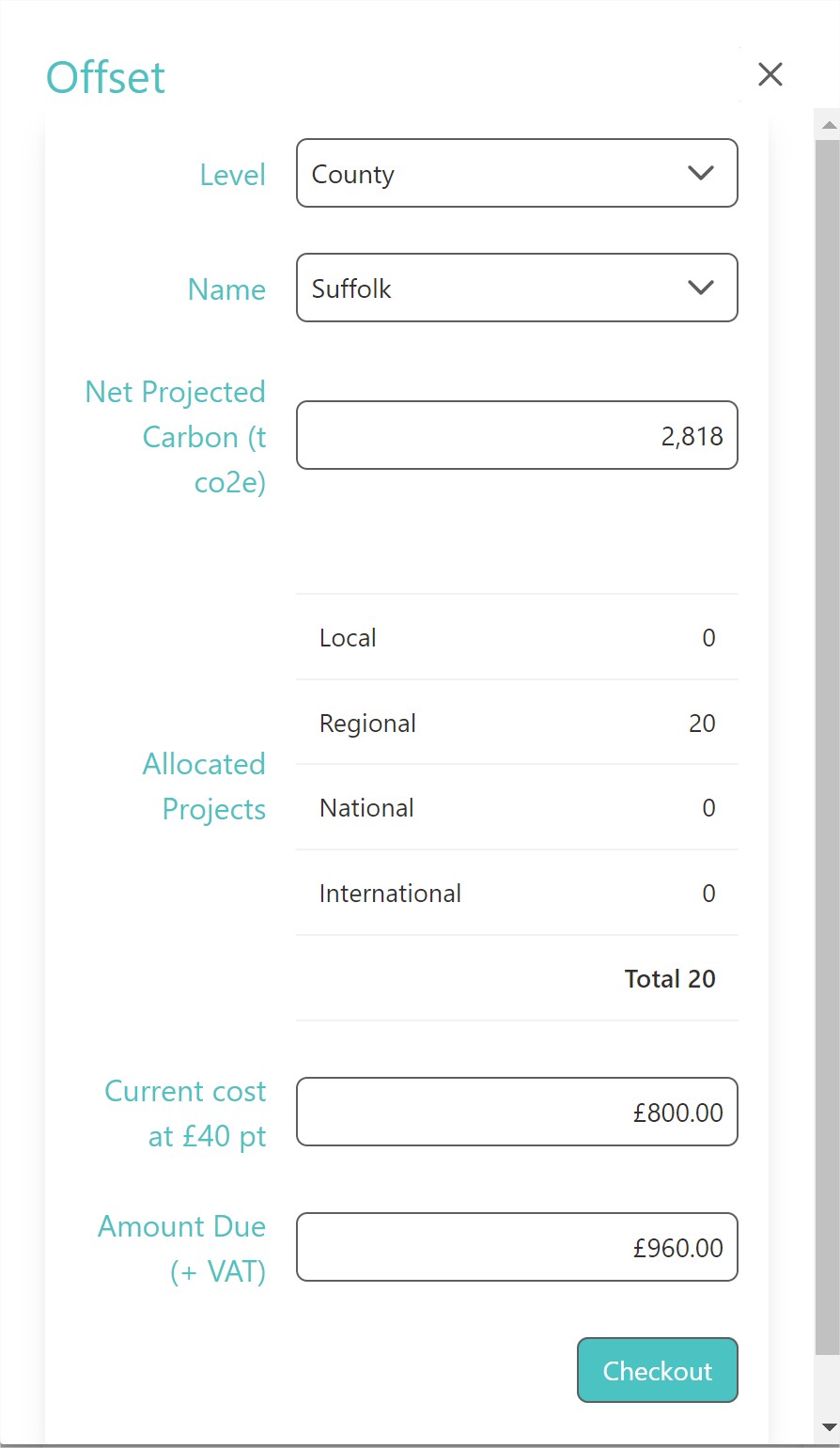Click the Allocated Projects label
This screenshot has width=840, height=1448.
pos(204,786)
